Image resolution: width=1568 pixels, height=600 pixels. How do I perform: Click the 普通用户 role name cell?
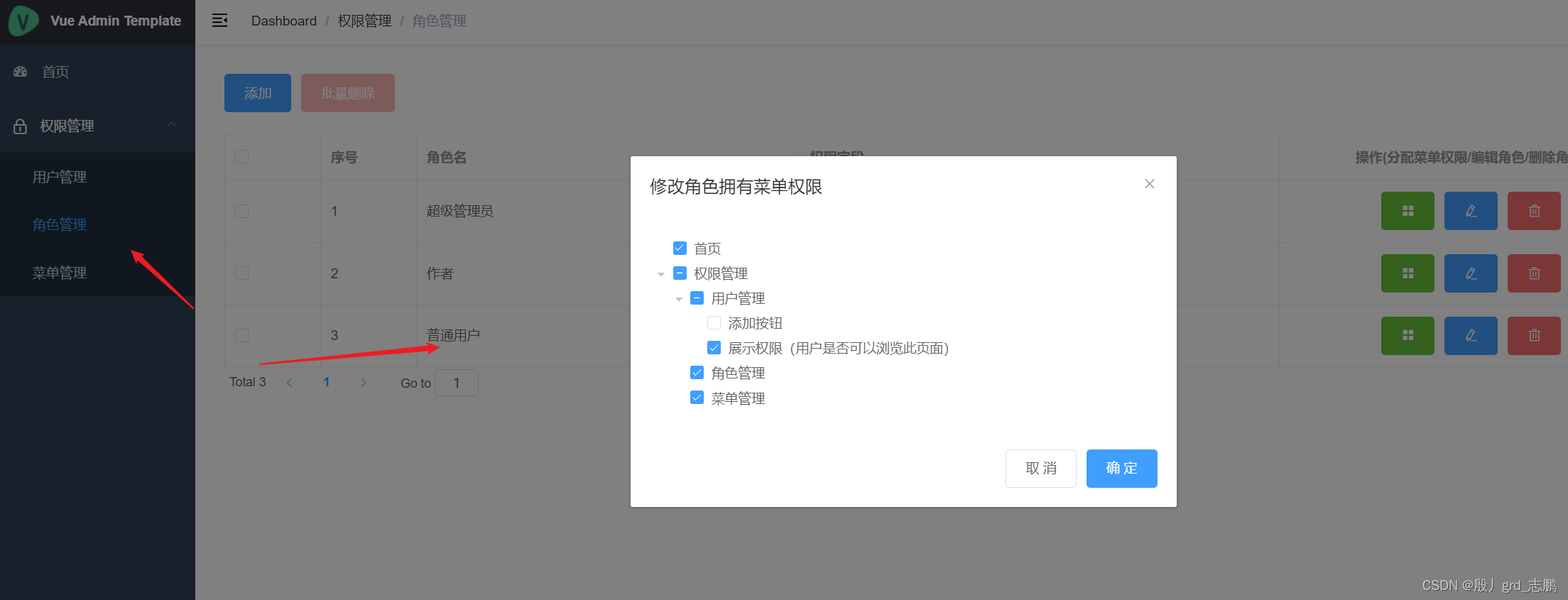[453, 335]
